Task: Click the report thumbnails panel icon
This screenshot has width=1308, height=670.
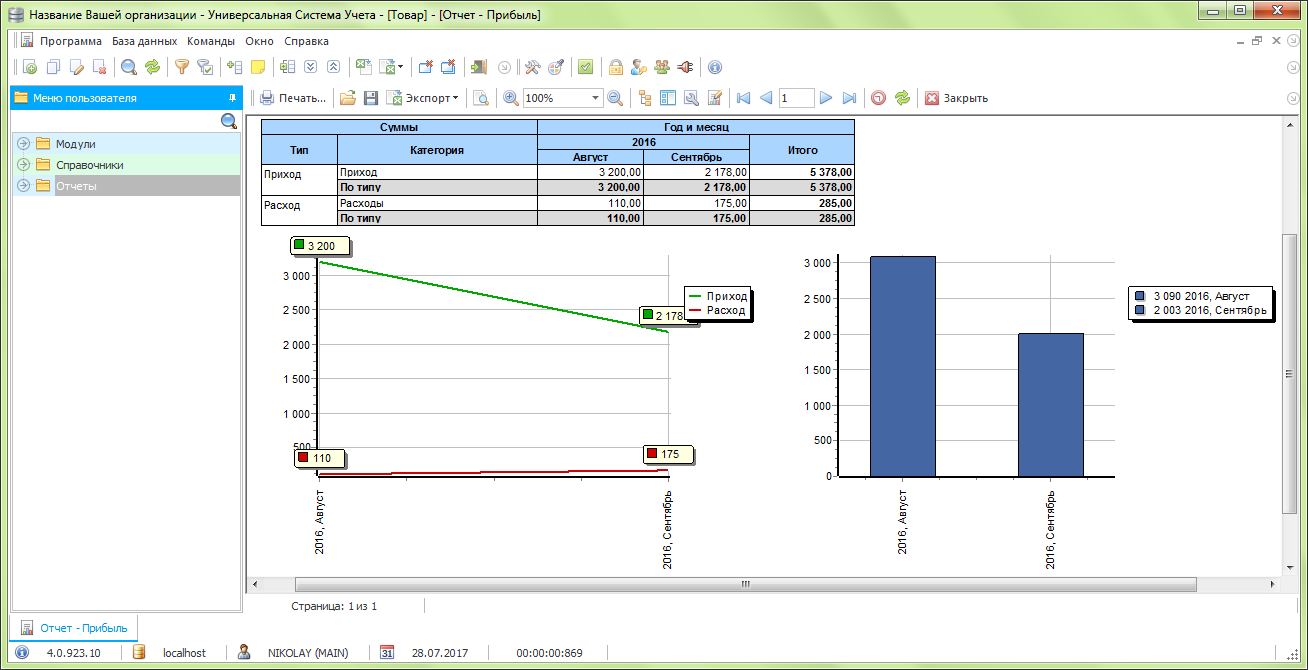Action: coord(667,98)
